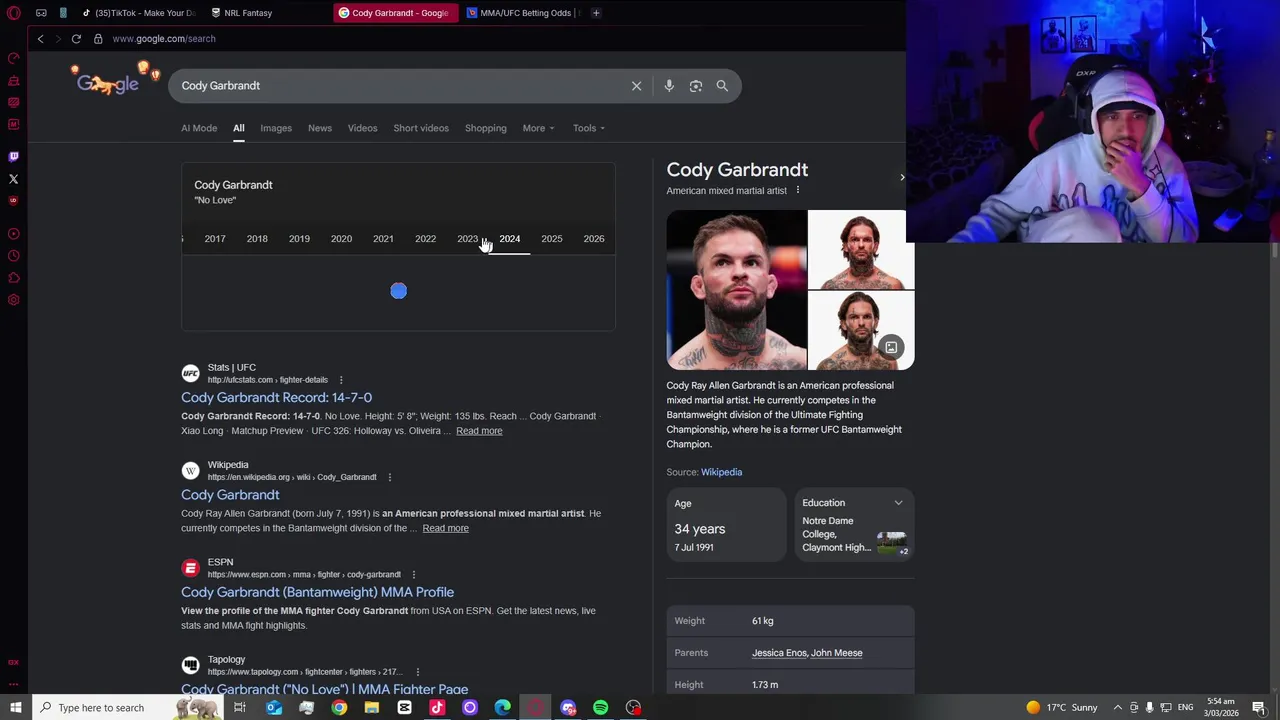The image size is (1280, 720).
Task: Open Google Chrome from the taskbar
Action: [339, 708]
